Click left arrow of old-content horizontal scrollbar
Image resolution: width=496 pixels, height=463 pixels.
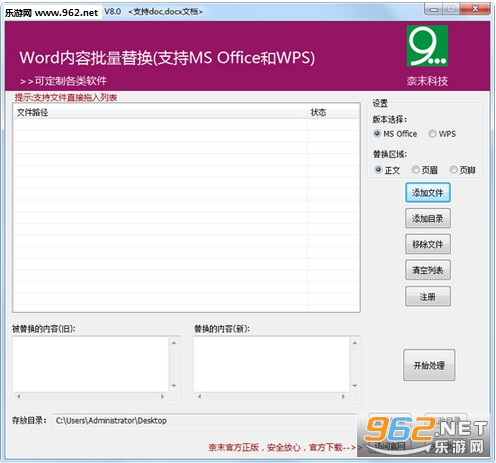point(19,397)
